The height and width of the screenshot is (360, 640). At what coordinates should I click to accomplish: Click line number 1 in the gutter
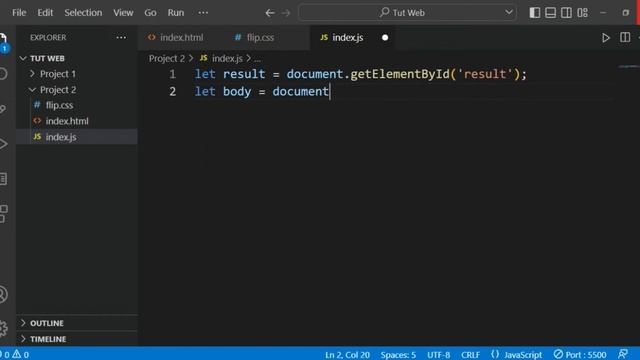point(173,74)
